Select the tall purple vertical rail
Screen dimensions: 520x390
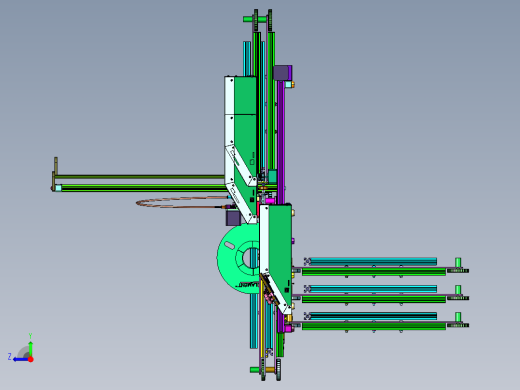pyautogui.click(x=281, y=143)
